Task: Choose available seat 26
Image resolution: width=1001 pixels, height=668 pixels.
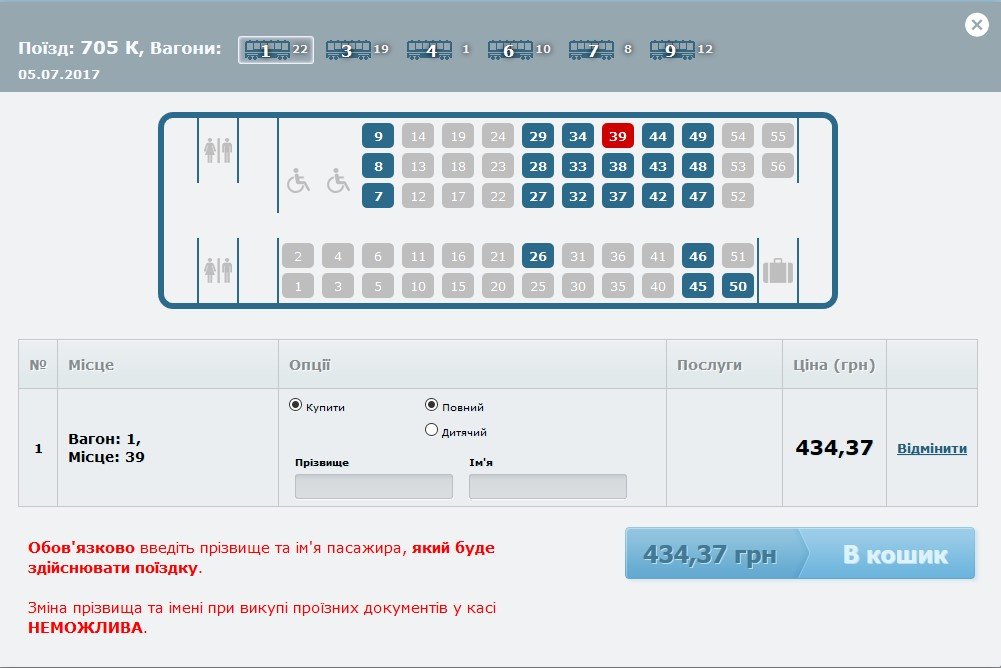Action: click(538, 257)
